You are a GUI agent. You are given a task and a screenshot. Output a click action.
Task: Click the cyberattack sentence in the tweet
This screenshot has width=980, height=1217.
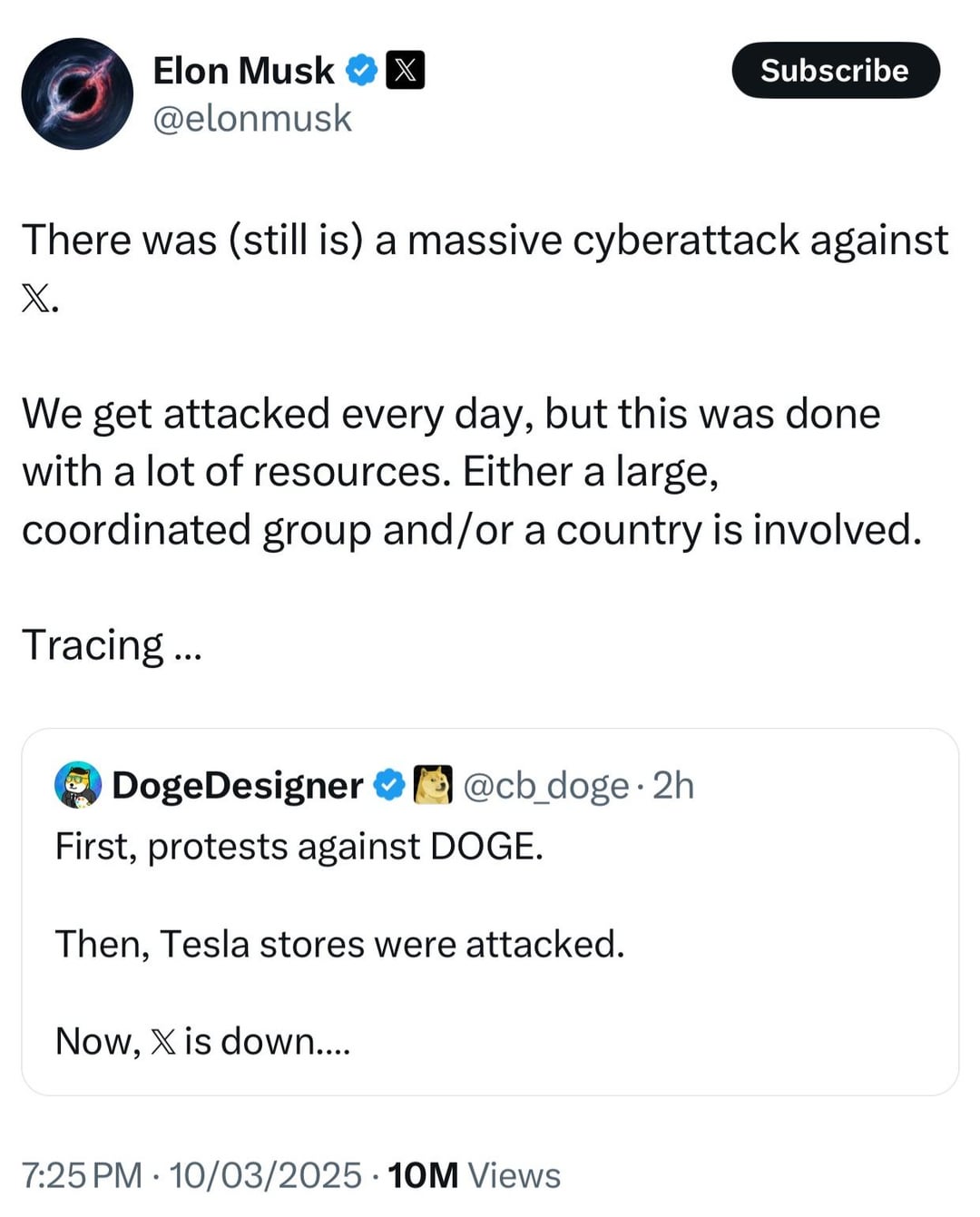[485, 241]
